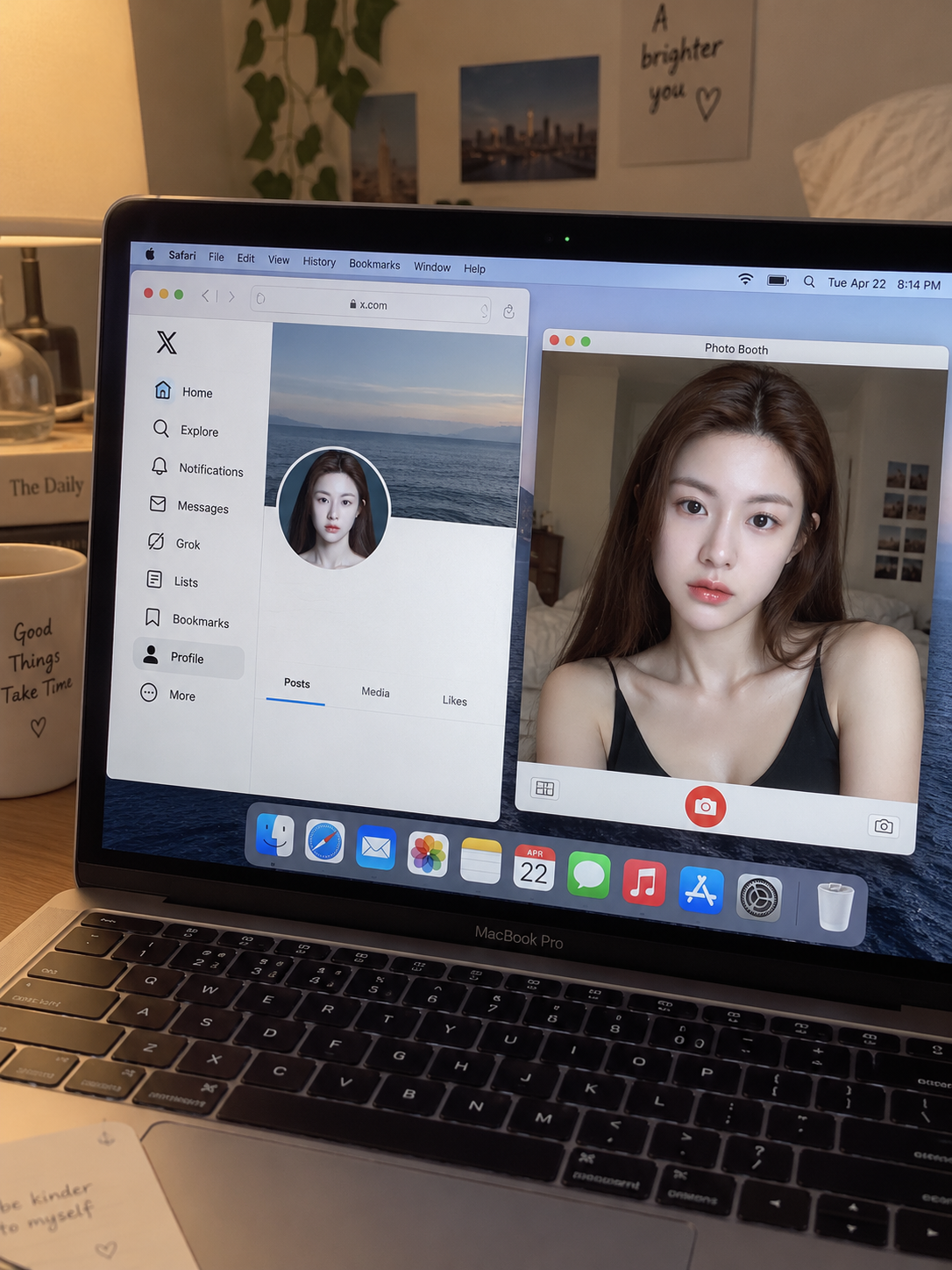Open App Store from the Dock
Screen dimensions: 952x1270
click(x=701, y=890)
